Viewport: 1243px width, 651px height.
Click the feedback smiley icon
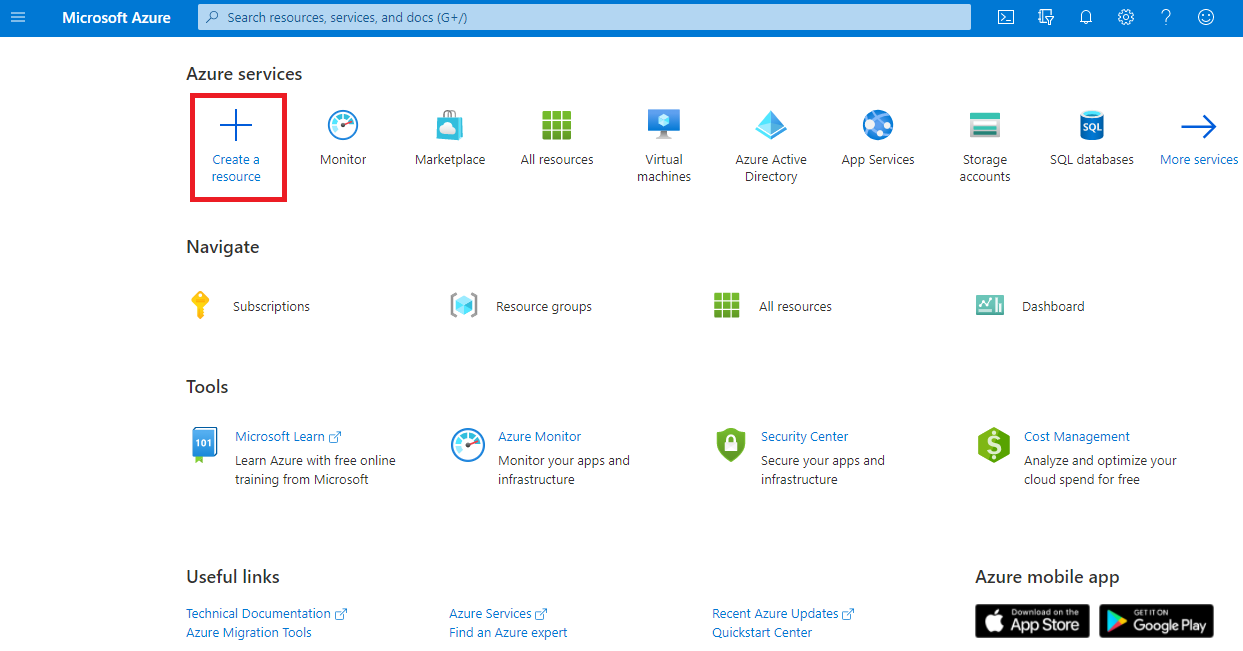(1206, 17)
